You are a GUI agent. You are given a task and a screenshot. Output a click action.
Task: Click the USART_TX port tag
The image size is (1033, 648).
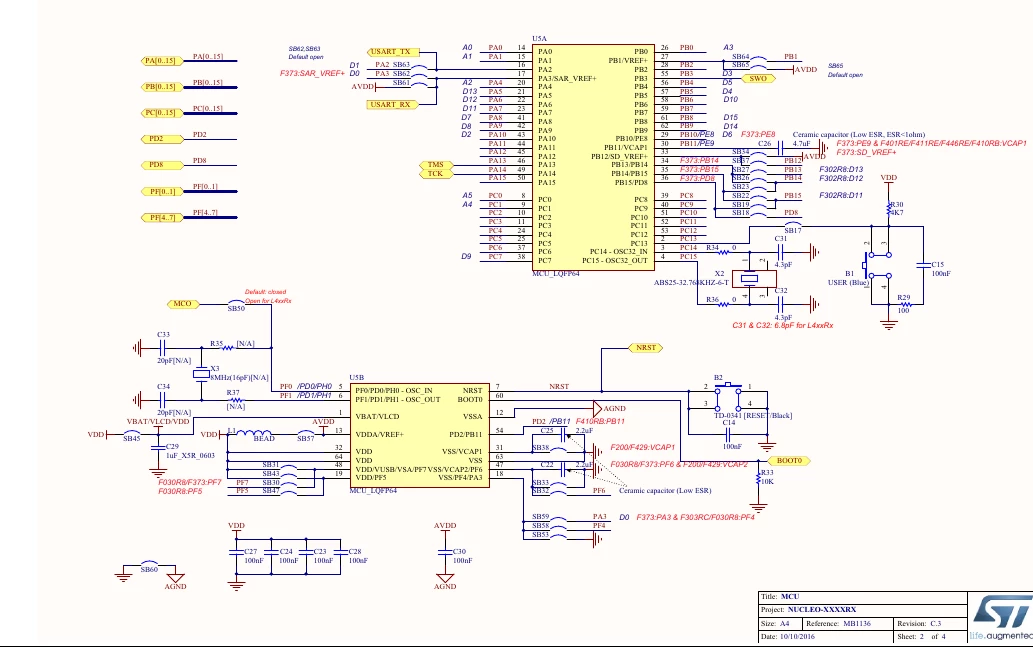coord(392,51)
